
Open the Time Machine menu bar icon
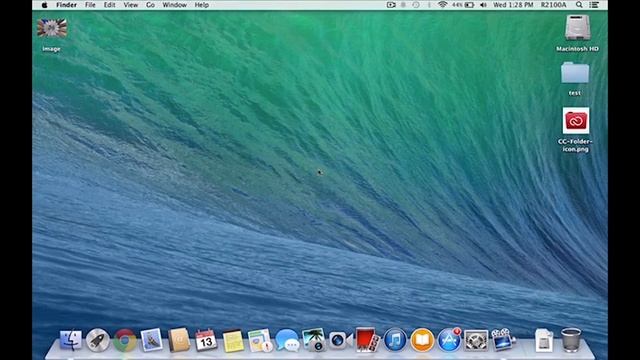(x=416, y=5)
